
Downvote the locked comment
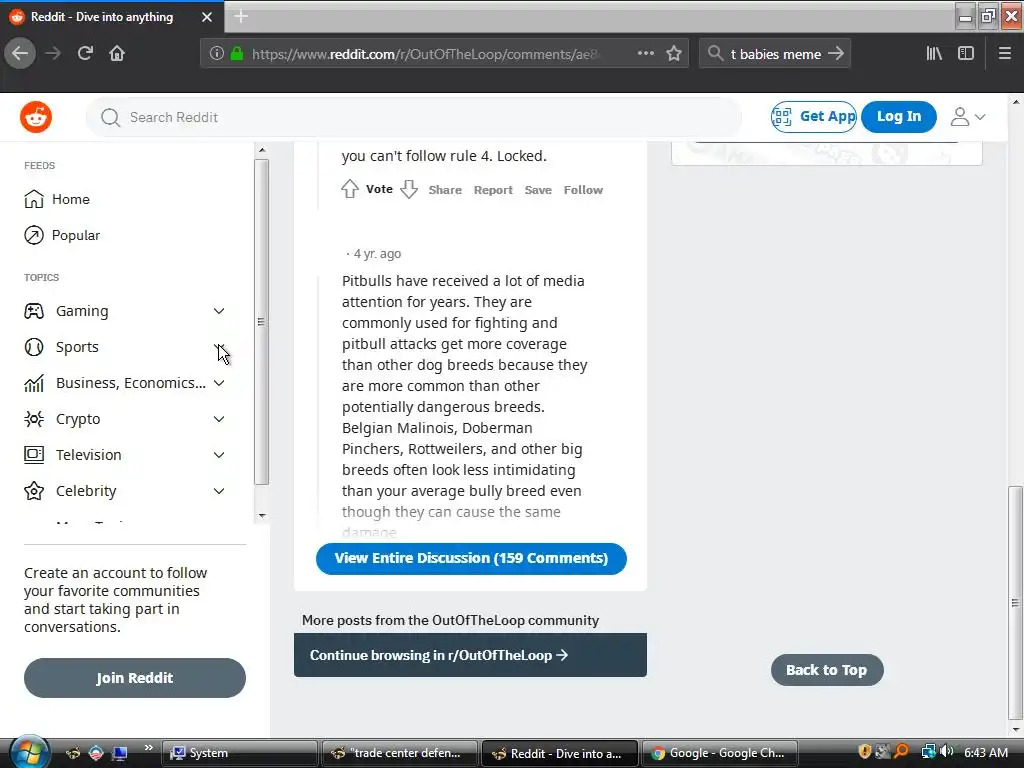tap(409, 189)
